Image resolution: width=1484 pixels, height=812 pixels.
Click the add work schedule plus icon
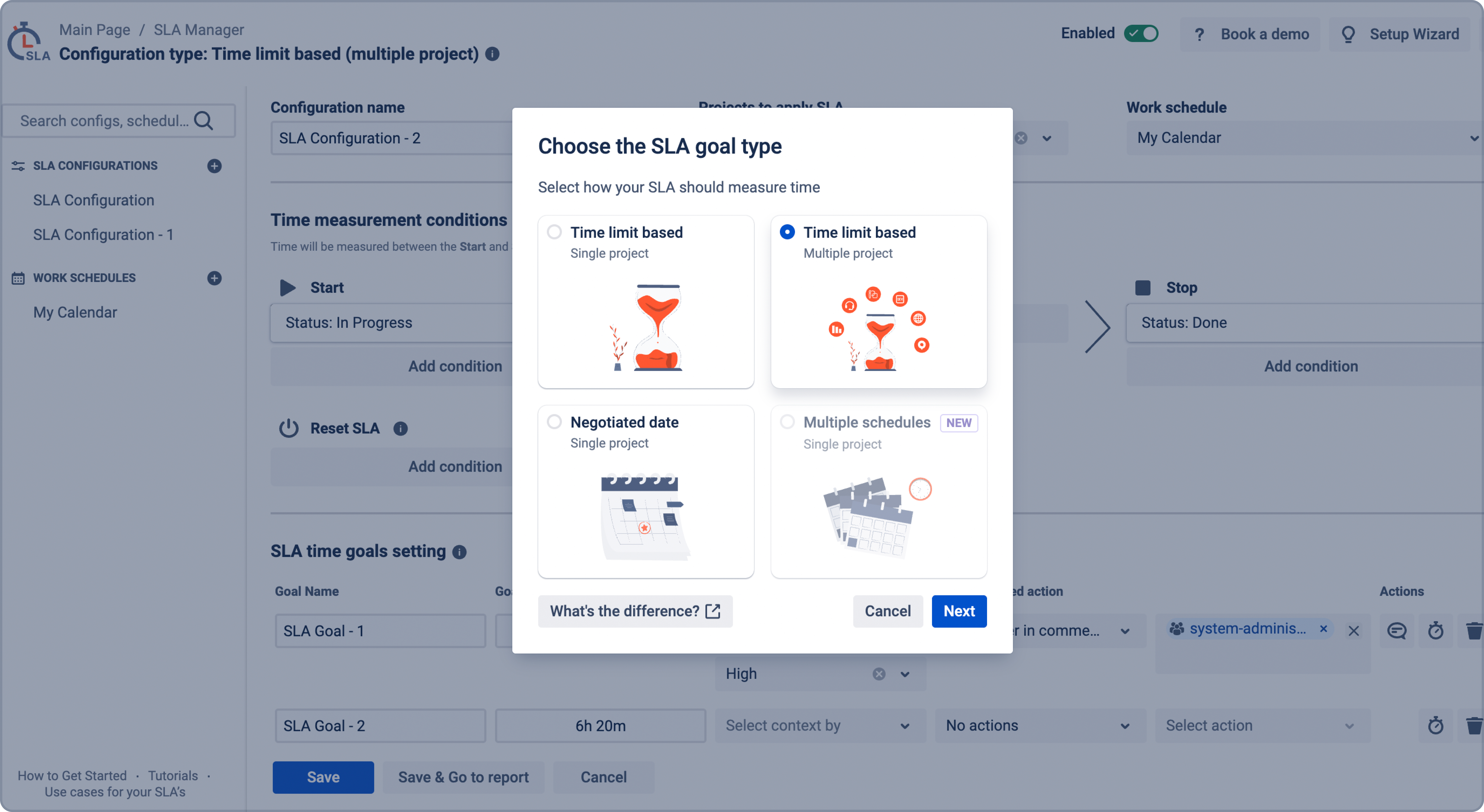coord(214,278)
